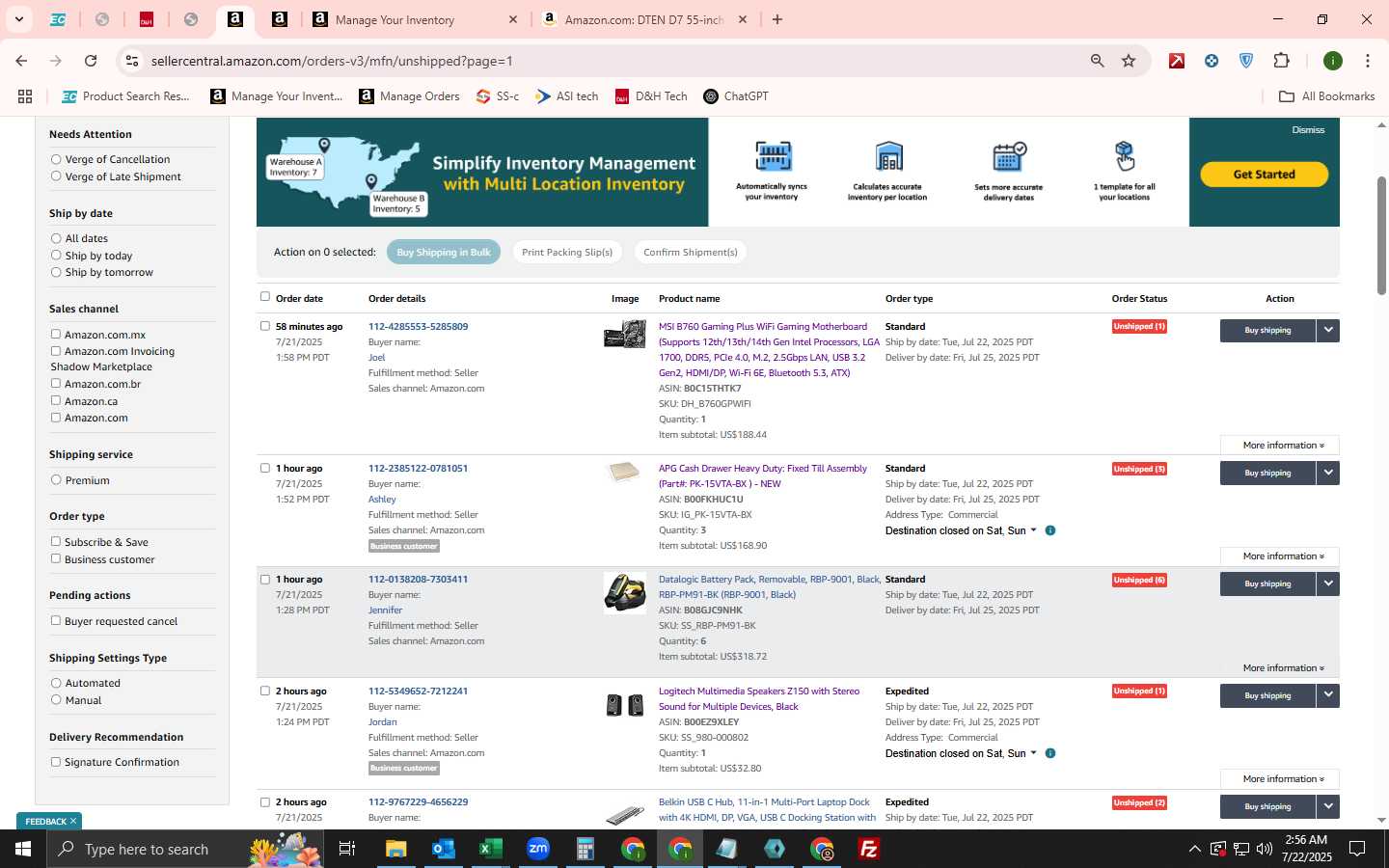Expand dropdown next to Belkin Buy shipping
The height and width of the screenshot is (868, 1389).
pyautogui.click(x=1328, y=806)
